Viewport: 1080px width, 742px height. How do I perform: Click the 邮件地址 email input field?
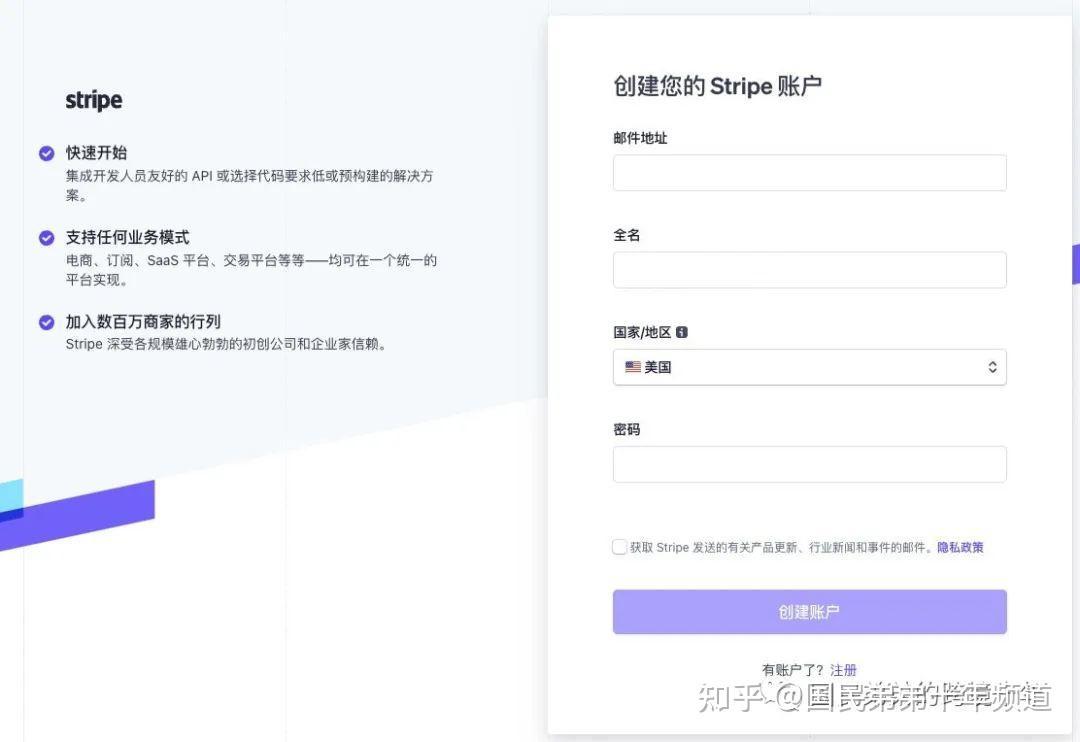click(809, 172)
